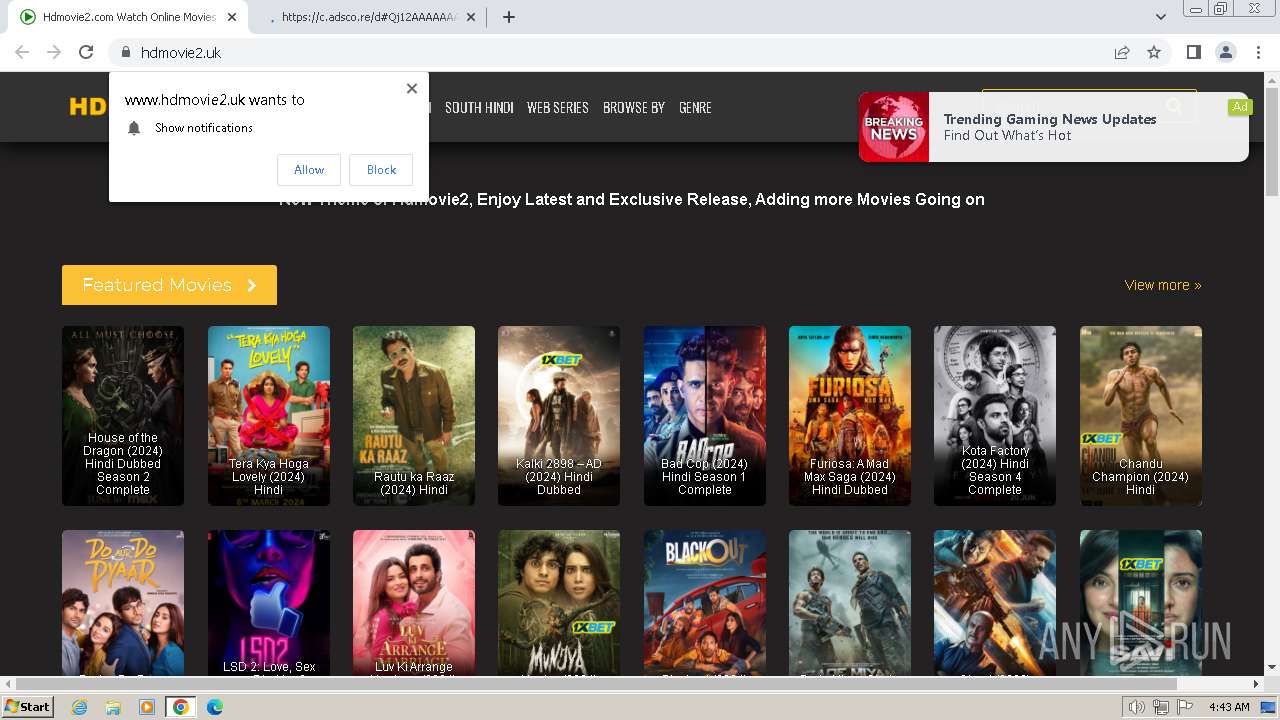Go back with the browser back arrow

coord(22,52)
